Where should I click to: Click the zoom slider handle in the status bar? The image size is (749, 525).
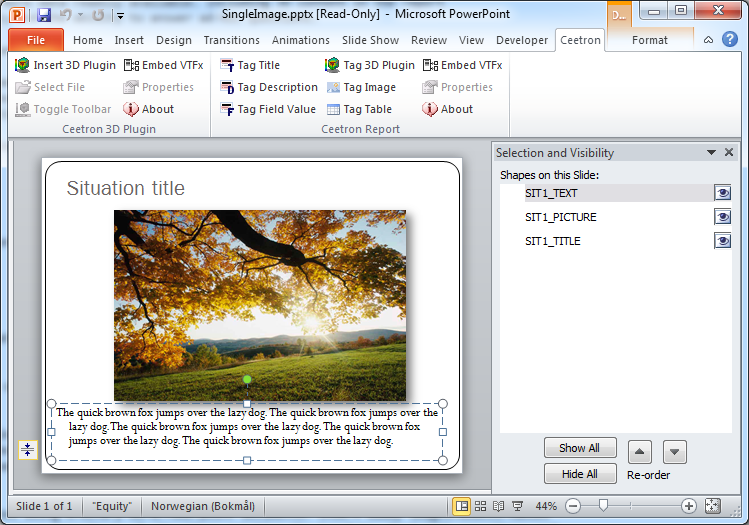[603, 506]
